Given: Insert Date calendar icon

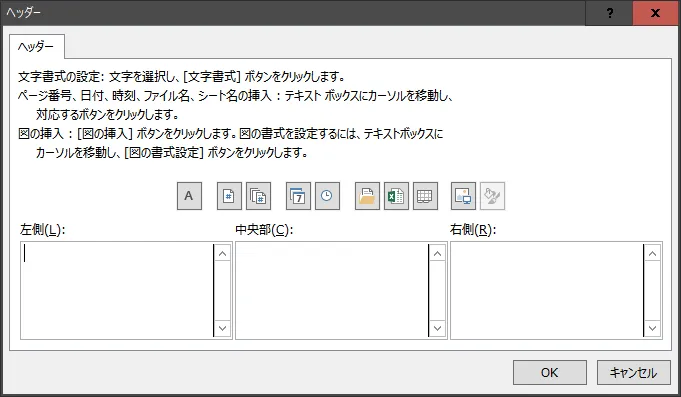Looking at the screenshot, I should click(298, 196).
